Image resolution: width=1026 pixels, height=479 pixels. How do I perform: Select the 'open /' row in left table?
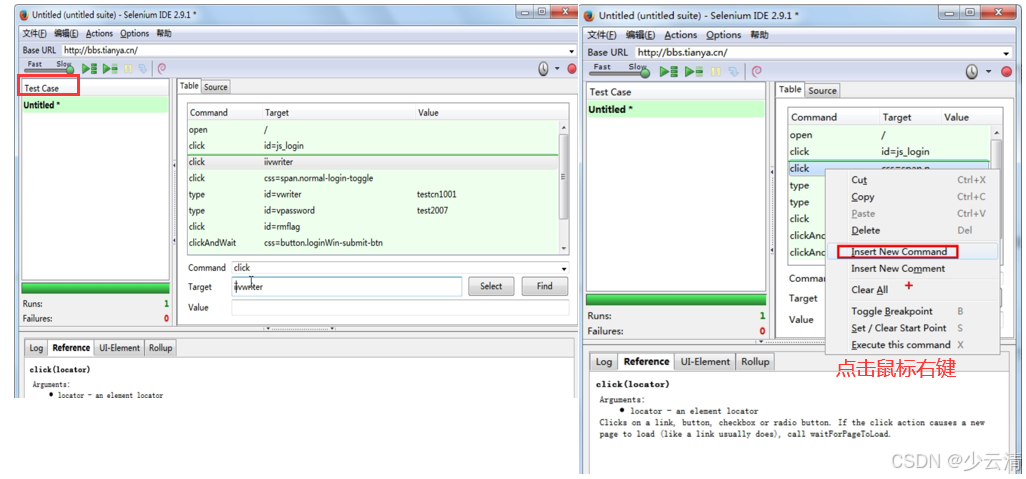(373, 130)
